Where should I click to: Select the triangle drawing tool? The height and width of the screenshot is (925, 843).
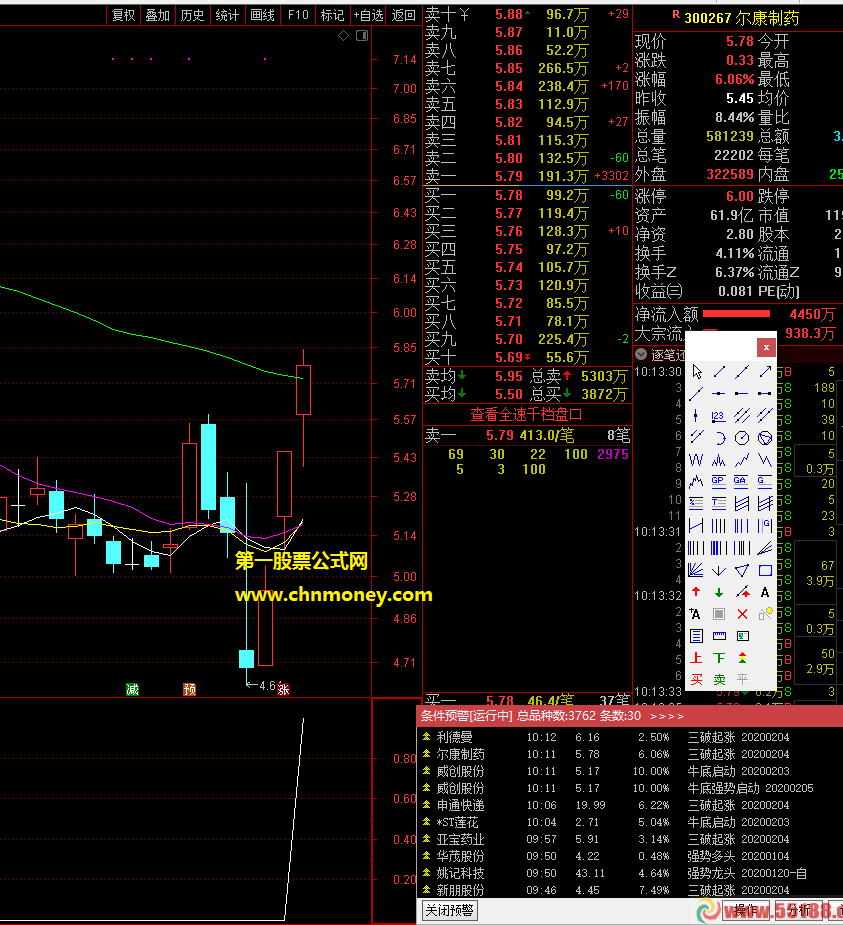coord(742,570)
